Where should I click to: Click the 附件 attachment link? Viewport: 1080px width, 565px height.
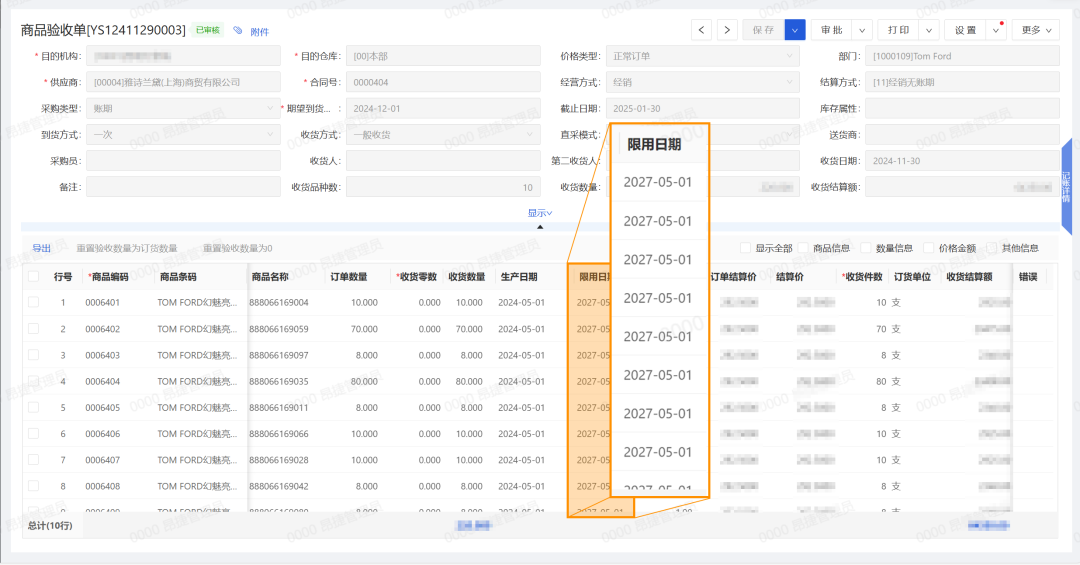(259, 32)
